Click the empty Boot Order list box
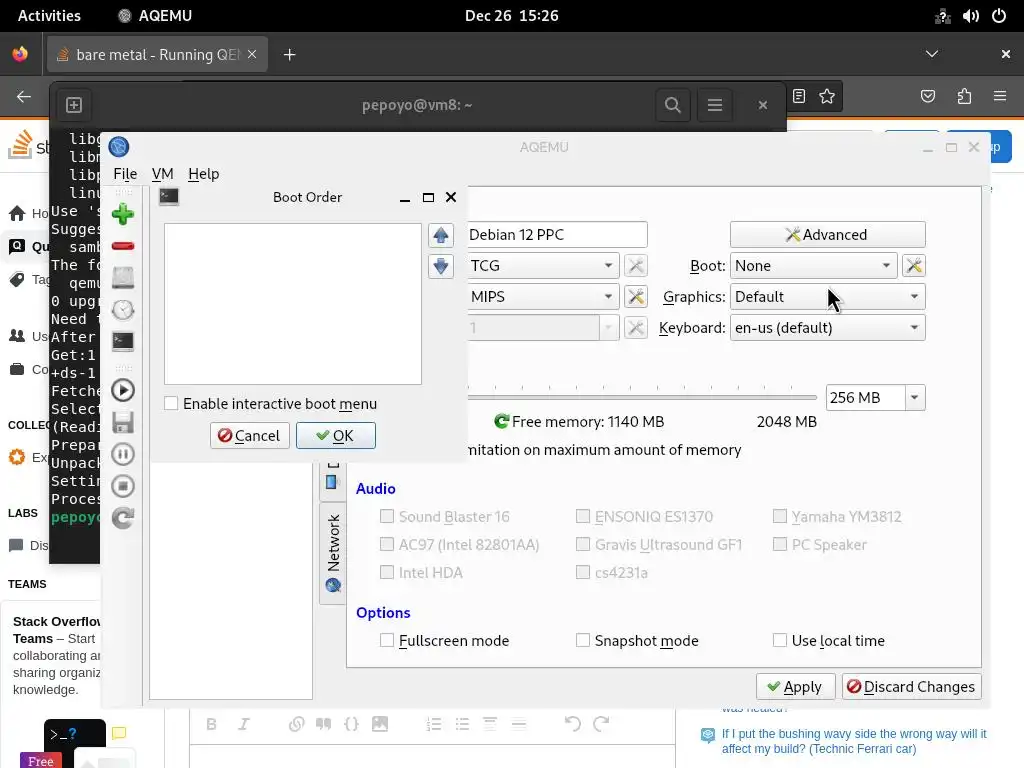Image resolution: width=1024 pixels, height=768 pixels. (293, 304)
